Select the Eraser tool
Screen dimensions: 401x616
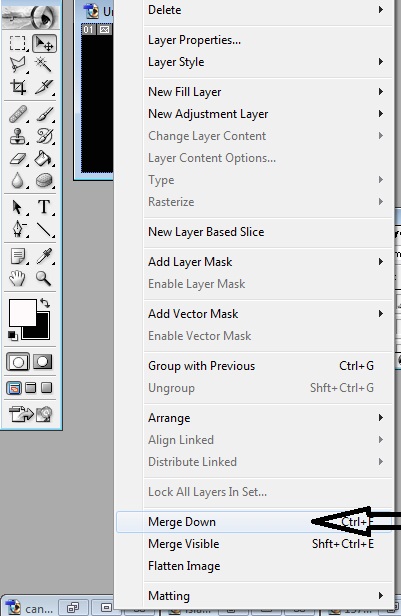[18, 159]
